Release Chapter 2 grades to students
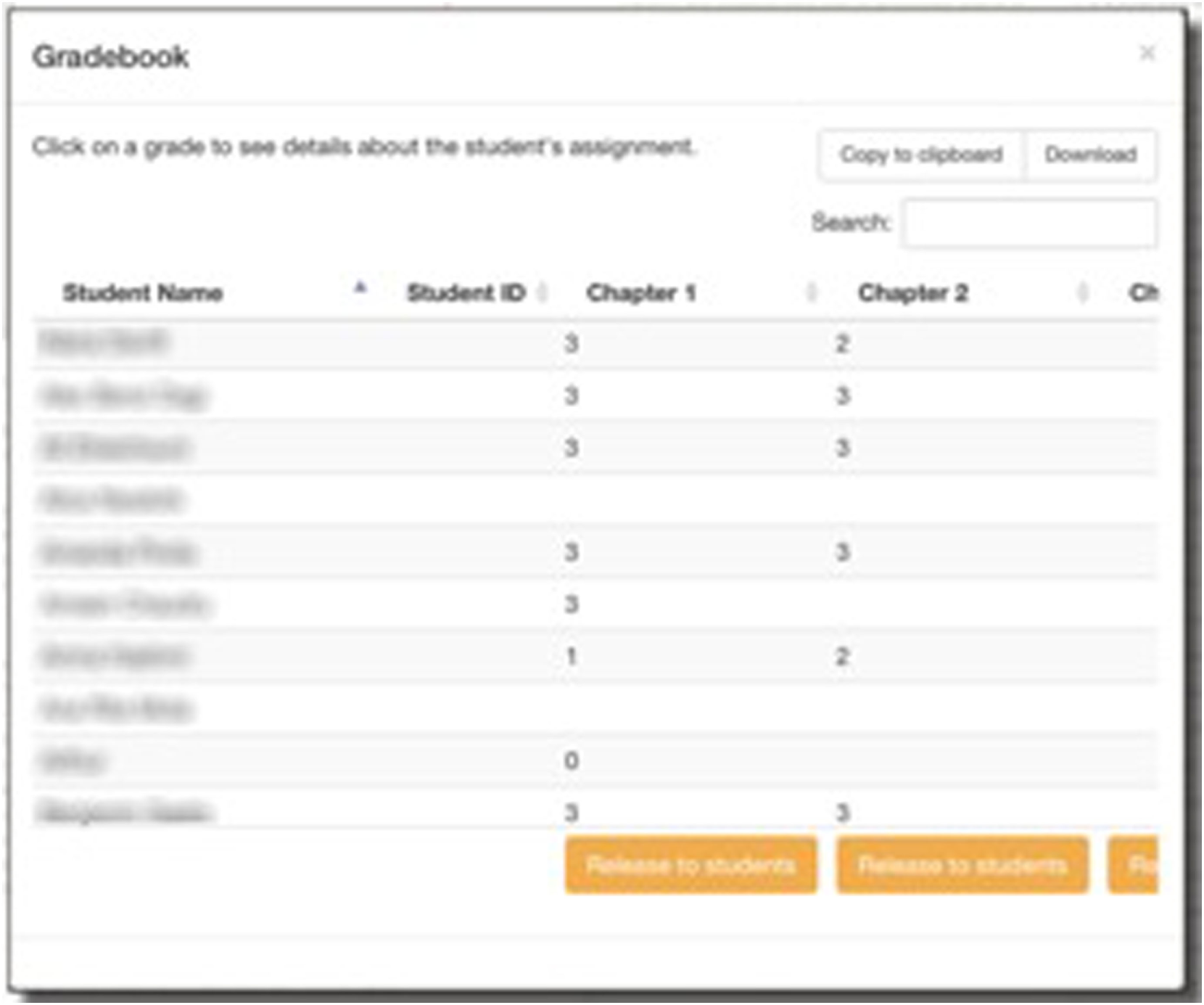Image resolution: width=1204 pixels, height=1005 pixels. coord(962,865)
